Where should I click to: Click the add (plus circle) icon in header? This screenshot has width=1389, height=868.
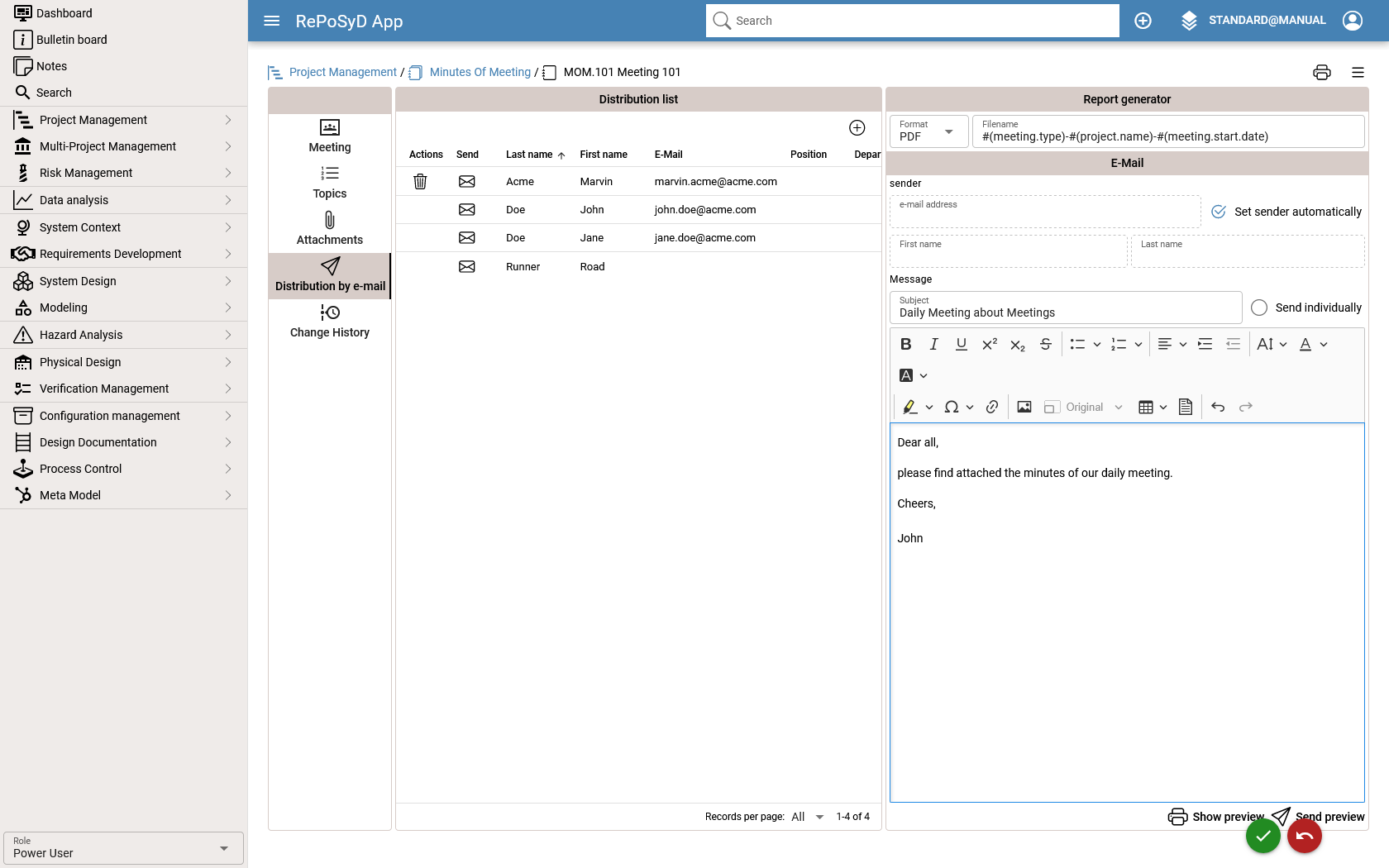point(1143,21)
